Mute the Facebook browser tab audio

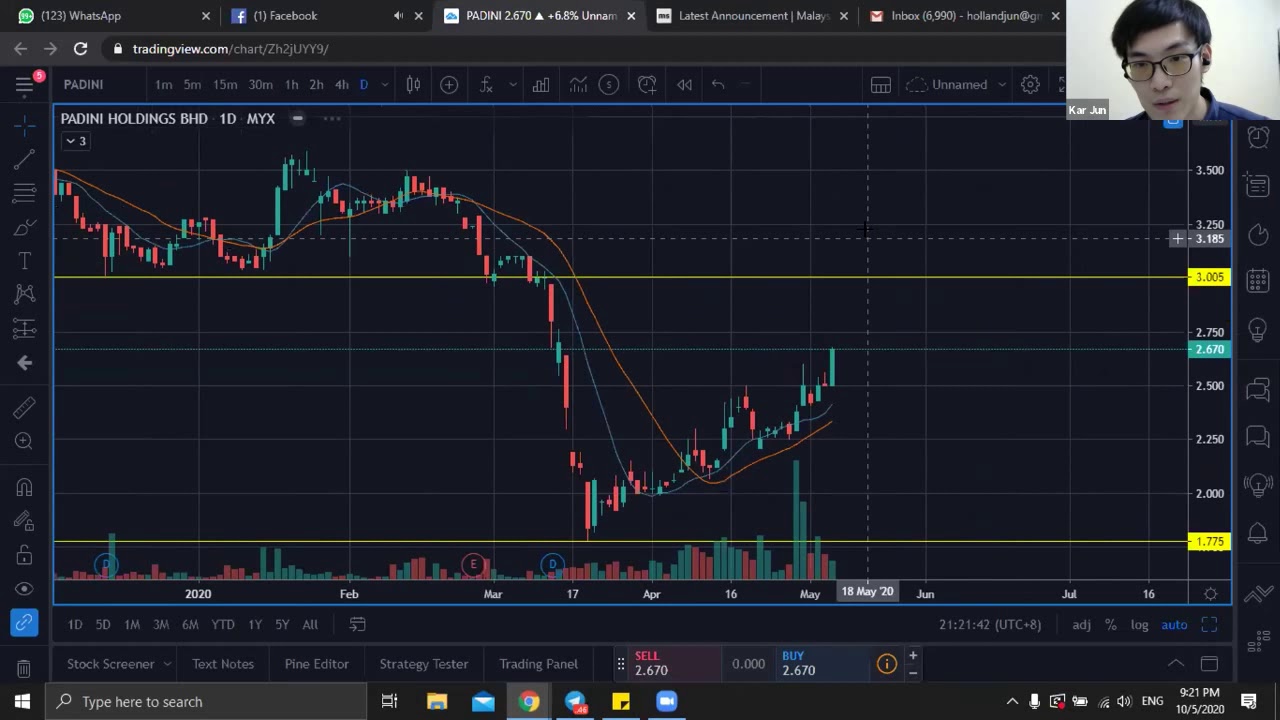[398, 16]
